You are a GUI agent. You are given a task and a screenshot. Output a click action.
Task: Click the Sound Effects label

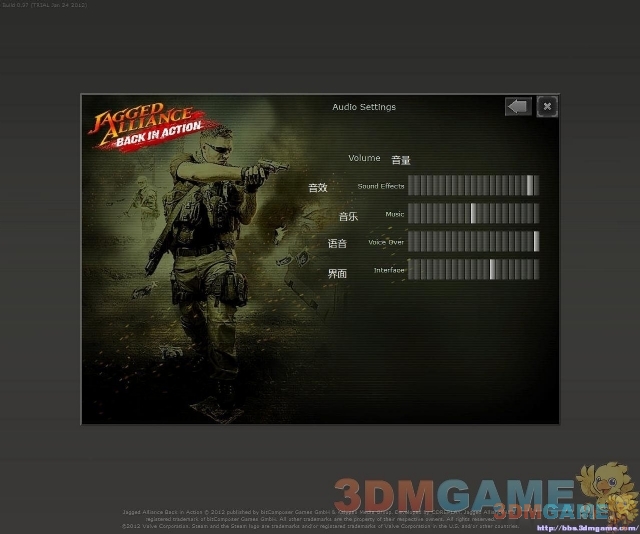[x=381, y=186]
